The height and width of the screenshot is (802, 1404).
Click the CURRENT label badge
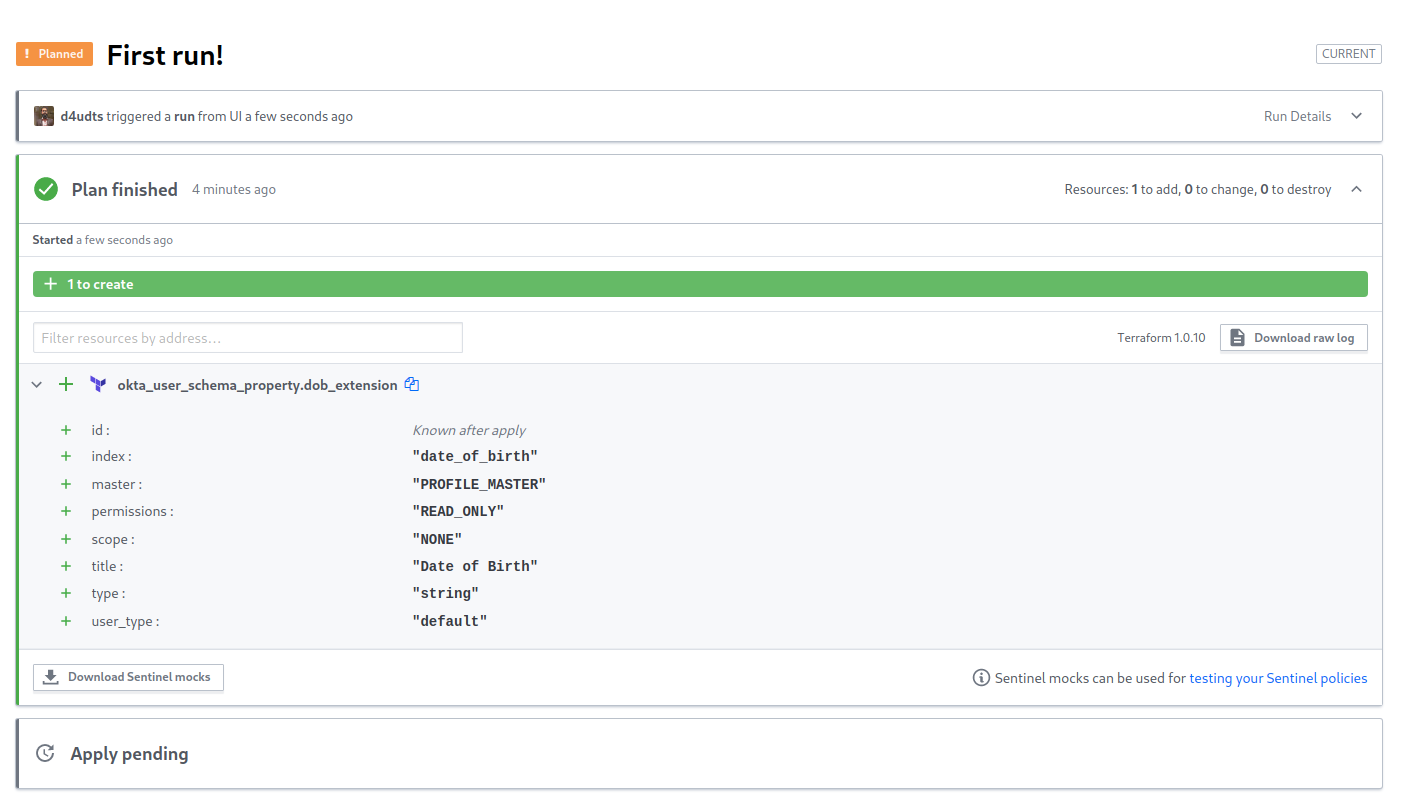point(1348,54)
